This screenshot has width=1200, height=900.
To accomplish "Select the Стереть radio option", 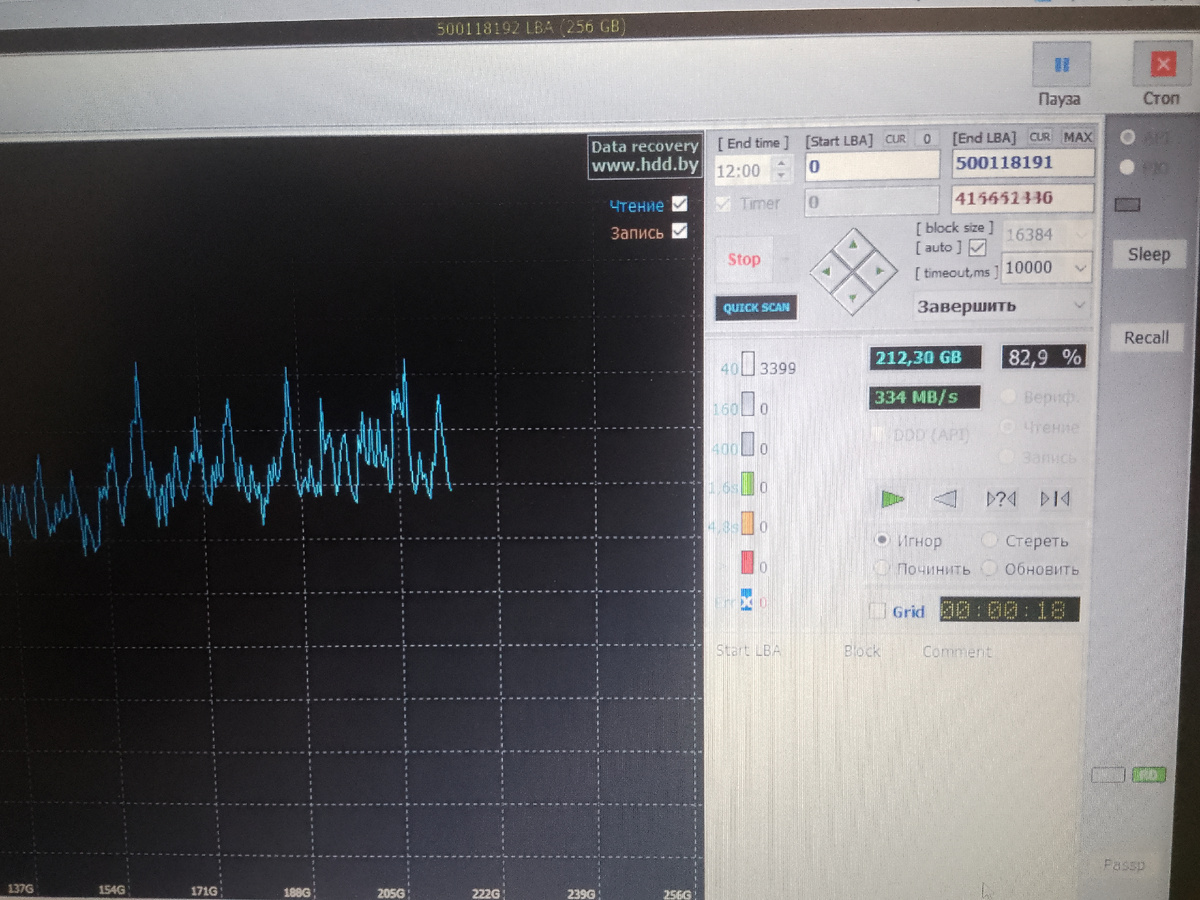I will point(990,540).
